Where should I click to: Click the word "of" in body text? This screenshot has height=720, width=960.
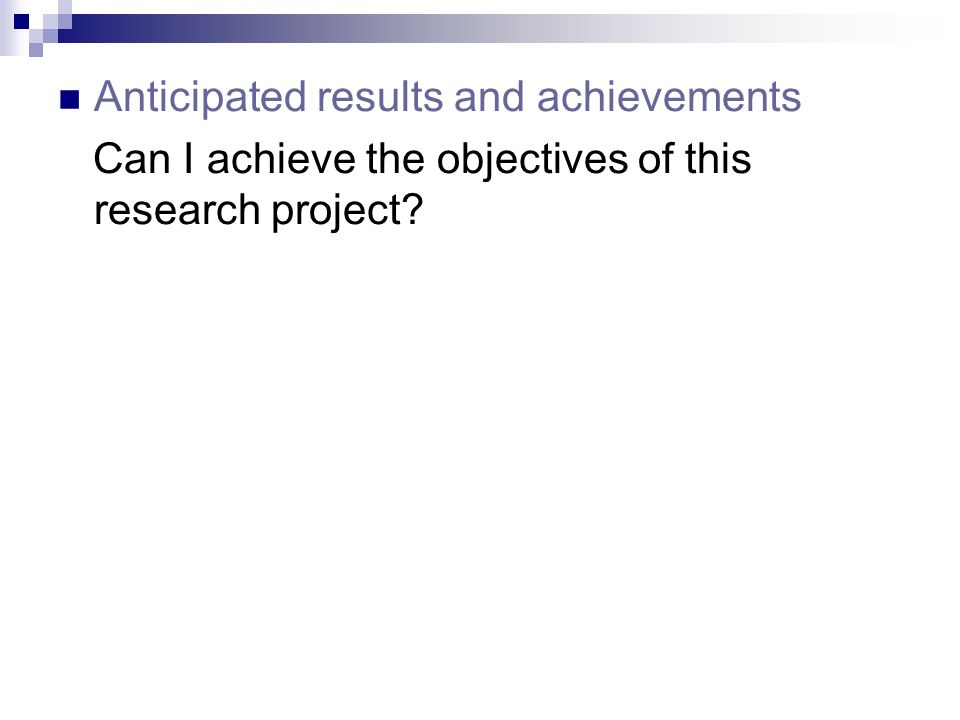[656, 159]
